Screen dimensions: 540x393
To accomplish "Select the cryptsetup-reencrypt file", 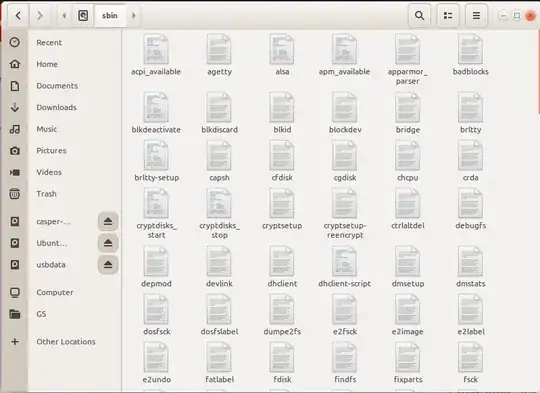I will (345, 214).
